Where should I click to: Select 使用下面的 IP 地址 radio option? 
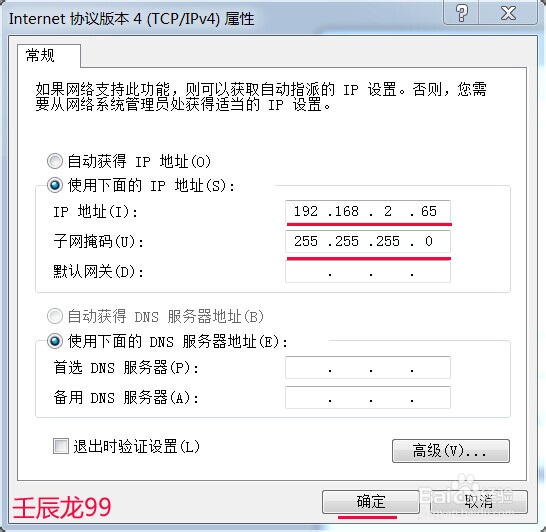(x=55, y=185)
